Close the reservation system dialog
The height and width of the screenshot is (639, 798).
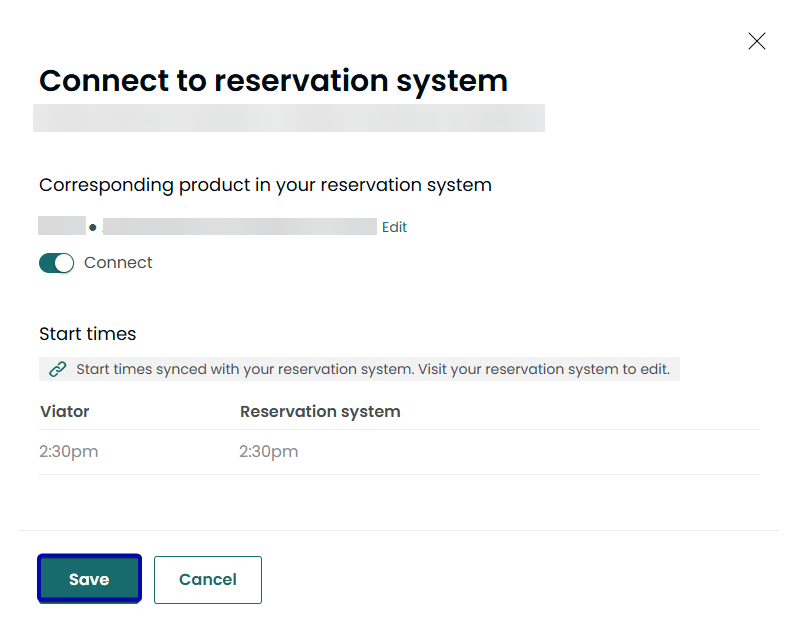pos(757,41)
